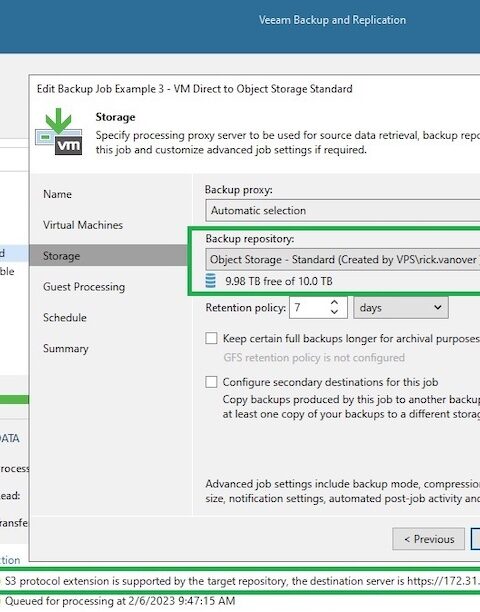
Task: Click the Previous button
Action: tap(428, 539)
